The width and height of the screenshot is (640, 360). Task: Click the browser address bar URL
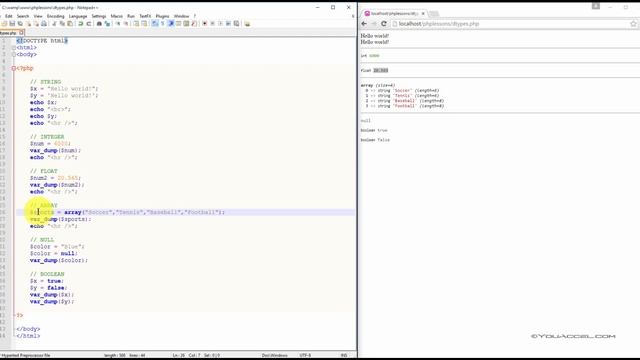click(x=439, y=24)
